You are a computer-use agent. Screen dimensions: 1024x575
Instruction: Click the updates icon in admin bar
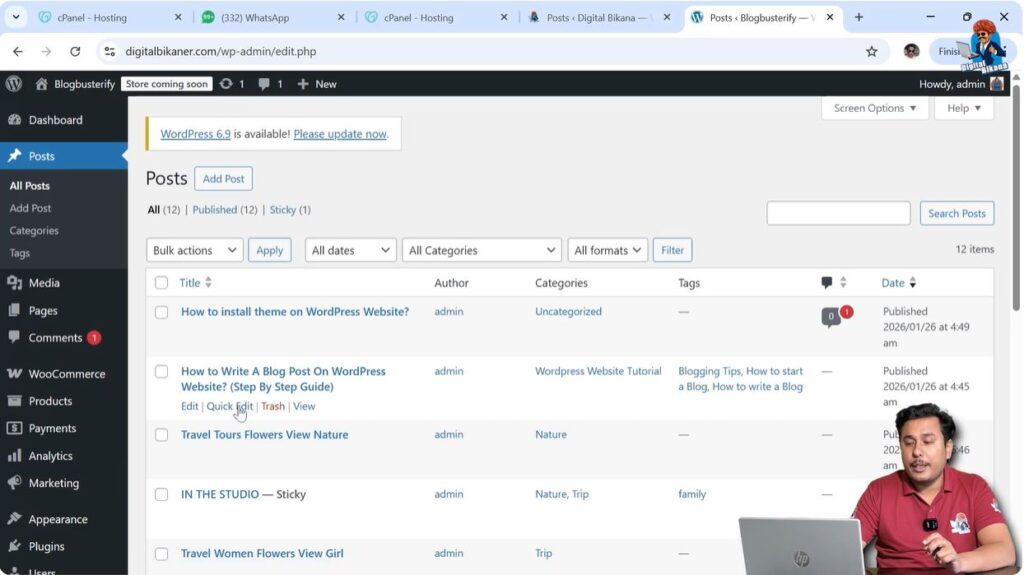click(x=226, y=84)
